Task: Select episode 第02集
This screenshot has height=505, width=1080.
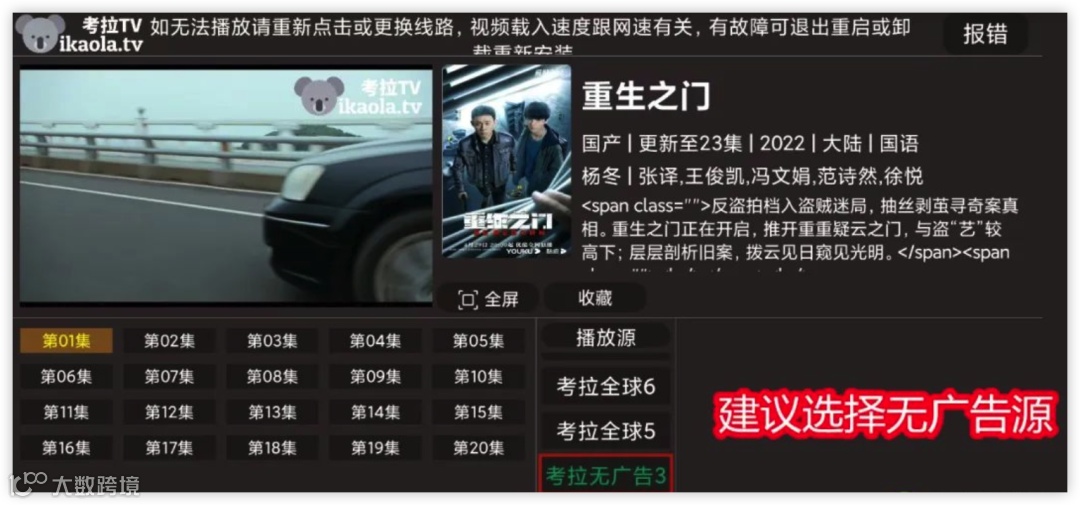Action: tap(169, 341)
